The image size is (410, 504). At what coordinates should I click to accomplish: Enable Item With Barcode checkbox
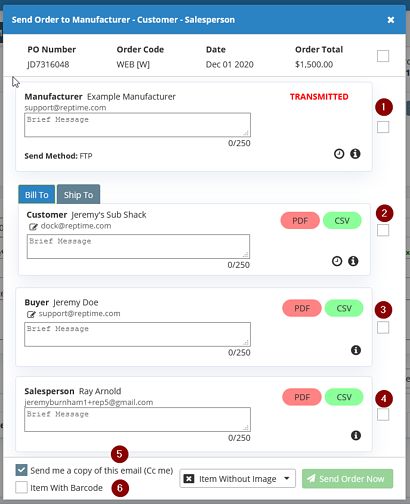(x=21, y=487)
